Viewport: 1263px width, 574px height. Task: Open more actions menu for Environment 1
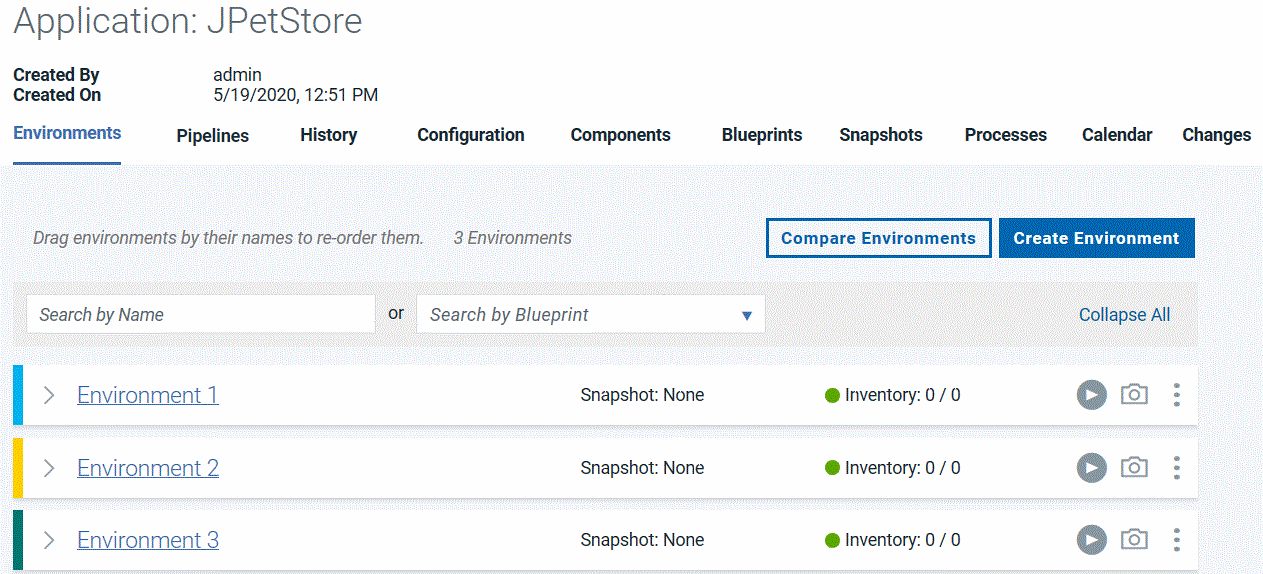[x=1176, y=395]
